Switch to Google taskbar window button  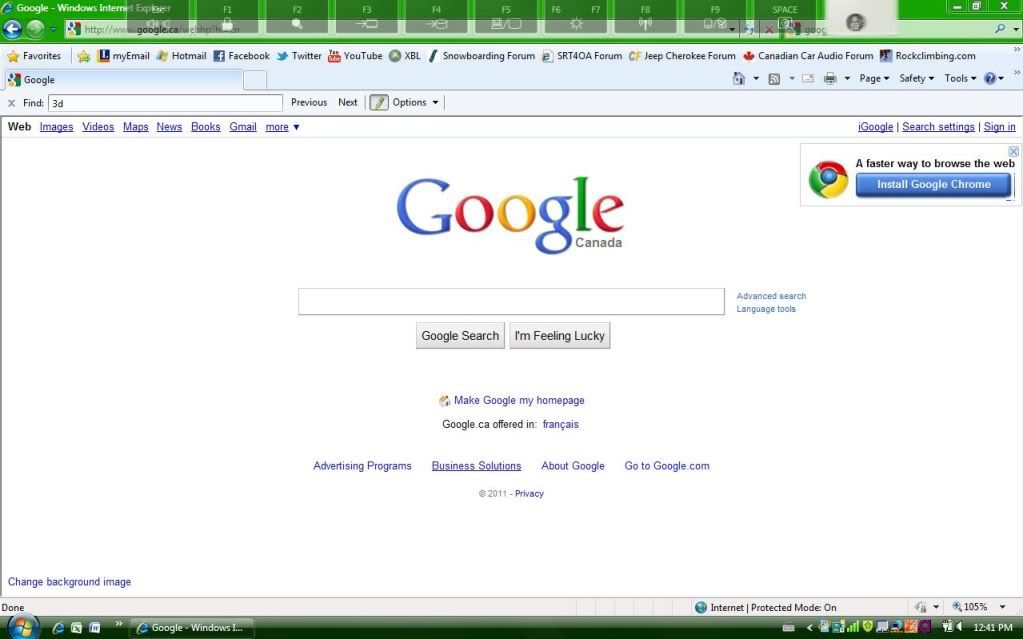click(192, 628)
